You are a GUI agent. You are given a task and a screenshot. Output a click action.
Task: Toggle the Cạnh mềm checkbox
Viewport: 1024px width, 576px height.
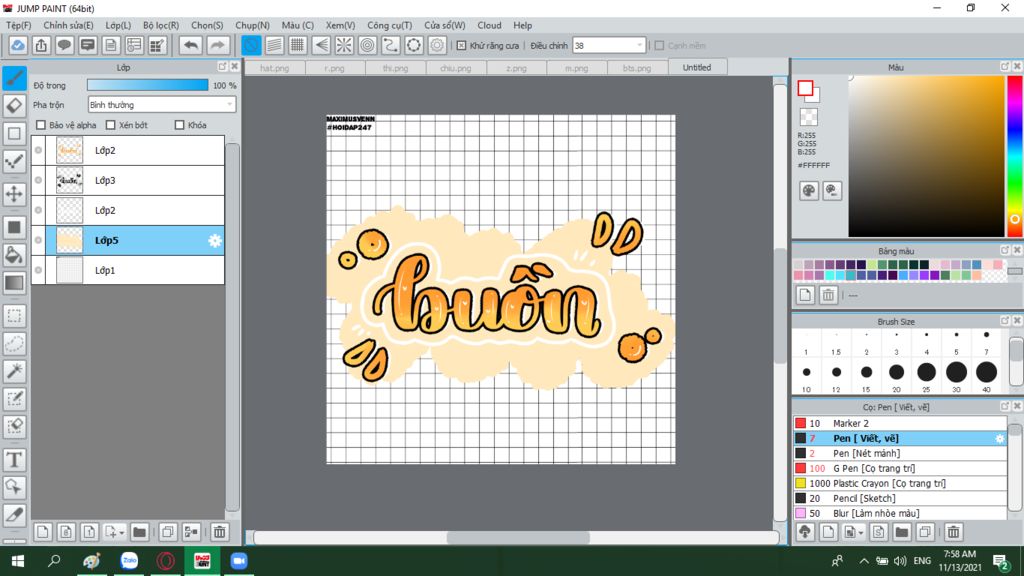(x=660, y=46)
